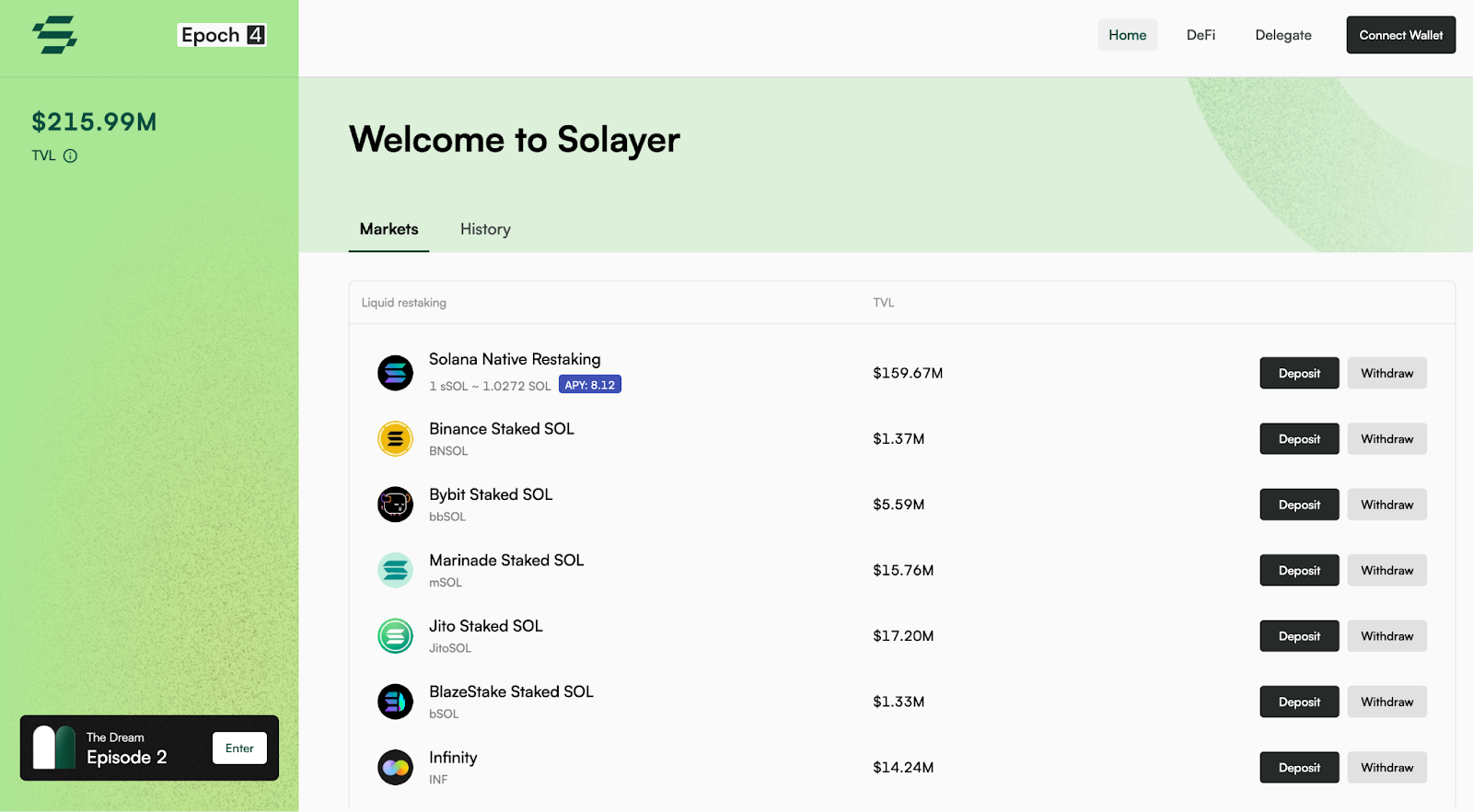Click the $159.67M TVL value
1473x812 pixels.
click(x=908, y=373)
